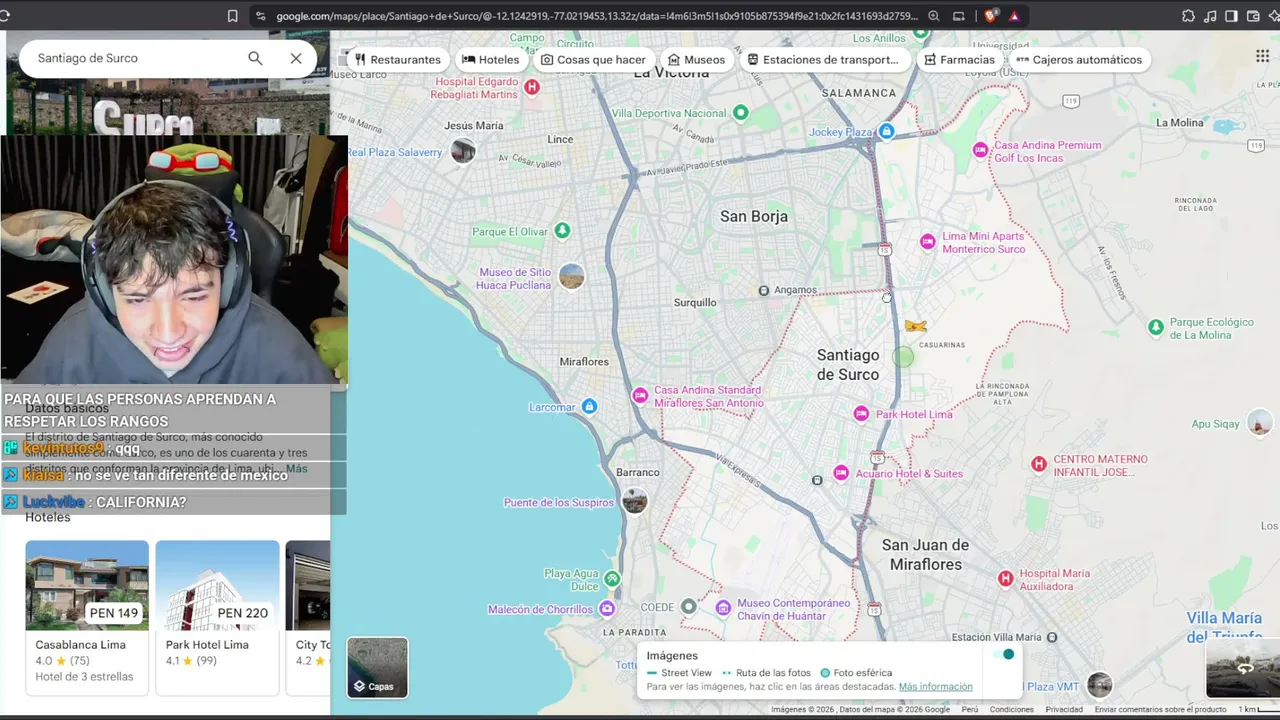Open the Casa Andina Premium Golf Los Incas pin

click(980, 150)
